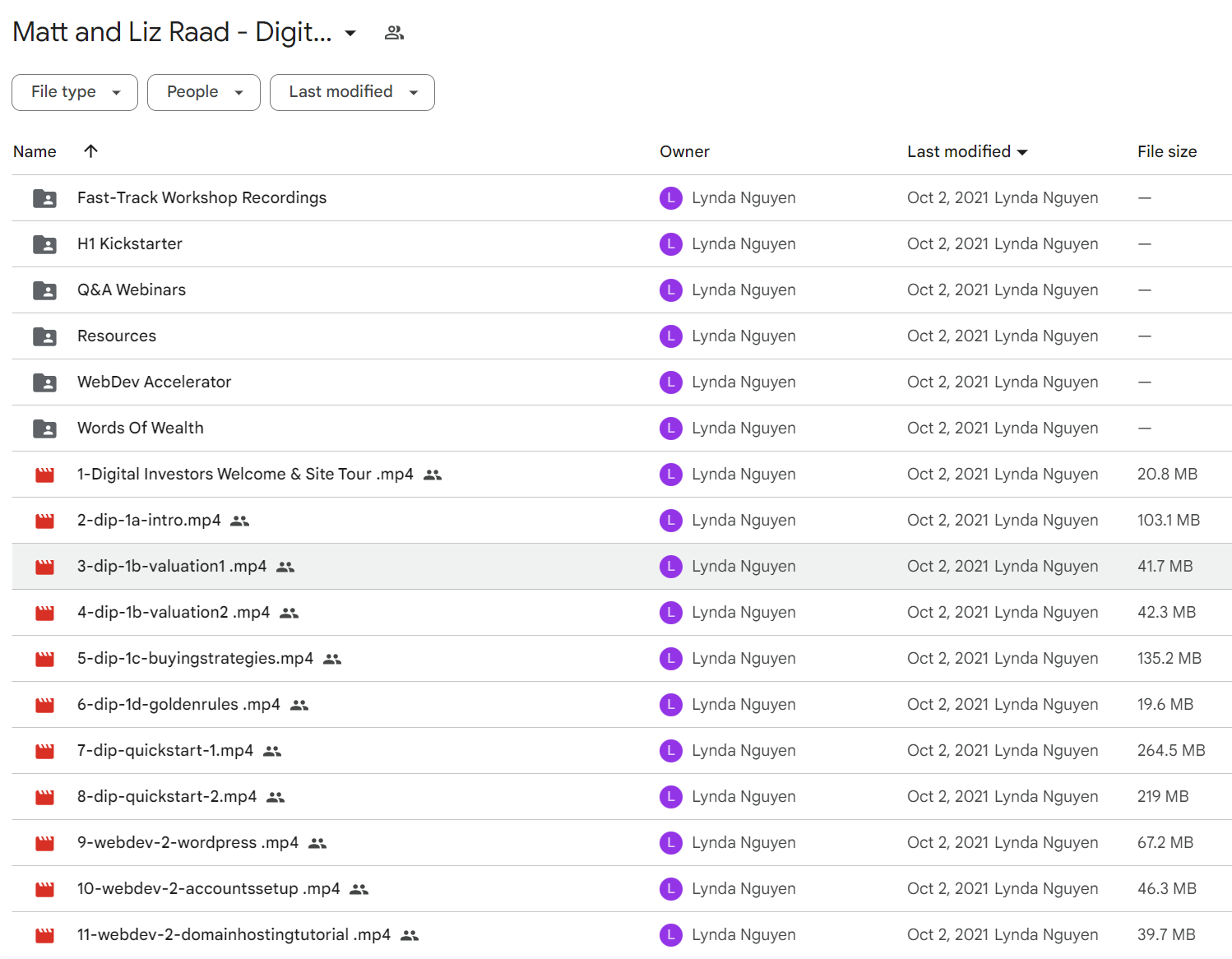
Task: Click video icon for 5-dip-1c-buyingstrategies.mp4
Action: [x=44, y=659]
